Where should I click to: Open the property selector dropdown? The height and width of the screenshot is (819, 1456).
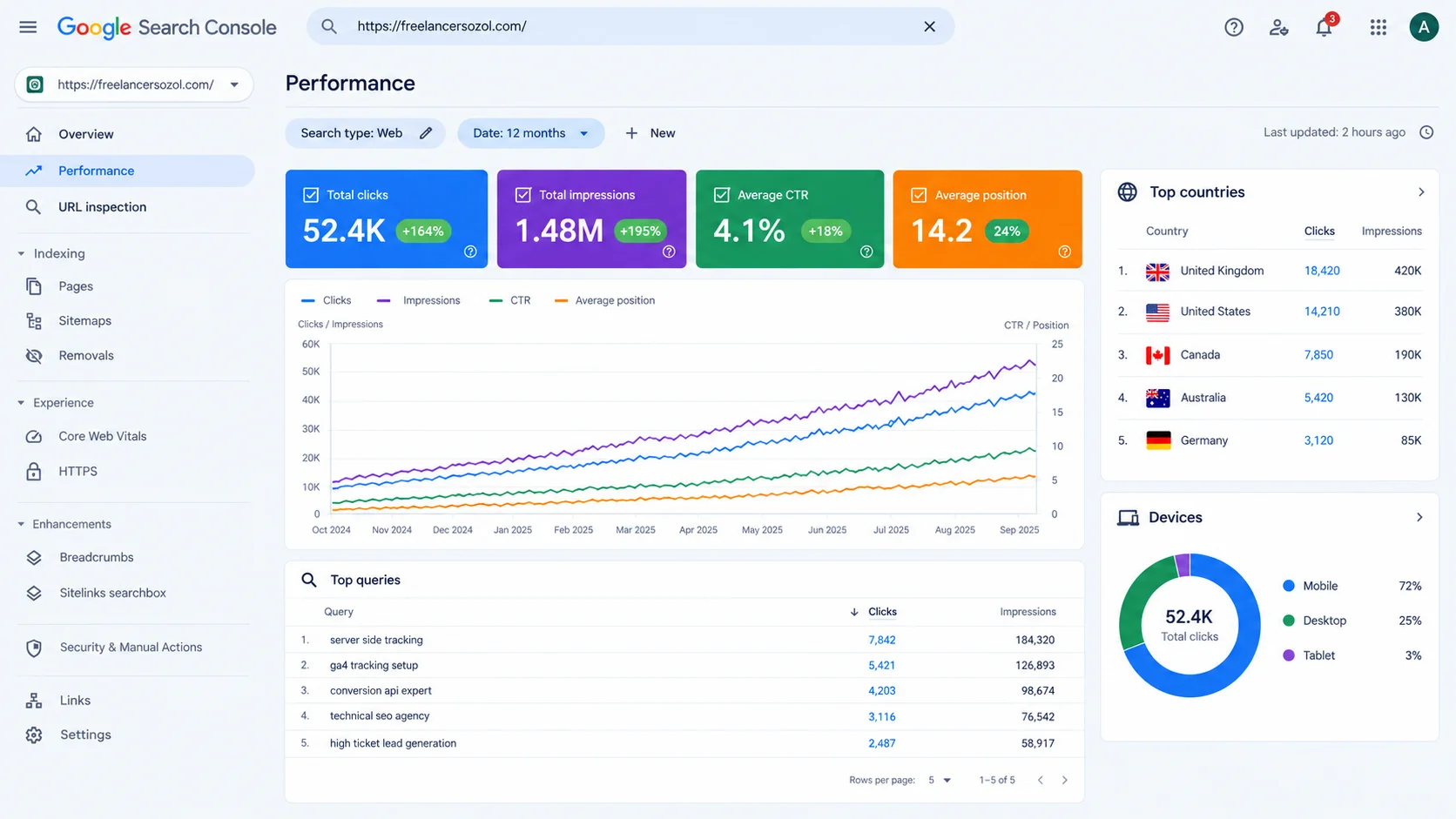pos(134,84)
